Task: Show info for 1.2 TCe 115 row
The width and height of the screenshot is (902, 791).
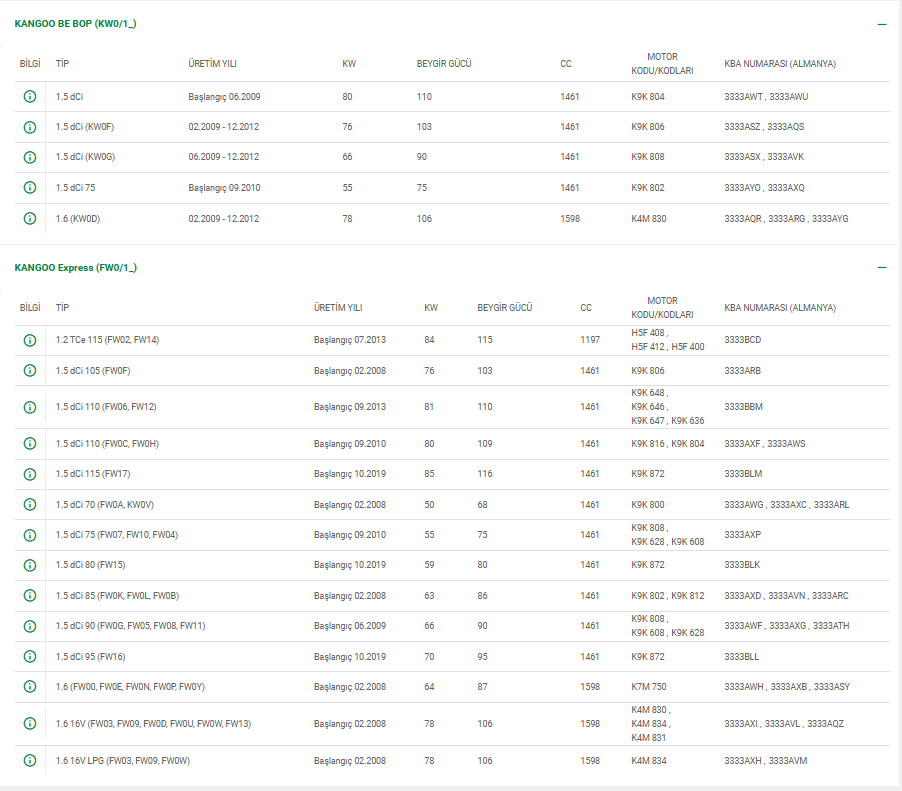Action: 30,340
